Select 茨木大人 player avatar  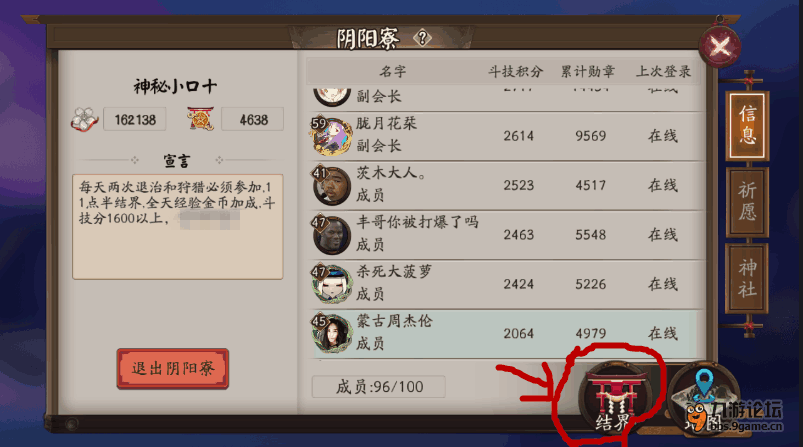tap(331, 185)
